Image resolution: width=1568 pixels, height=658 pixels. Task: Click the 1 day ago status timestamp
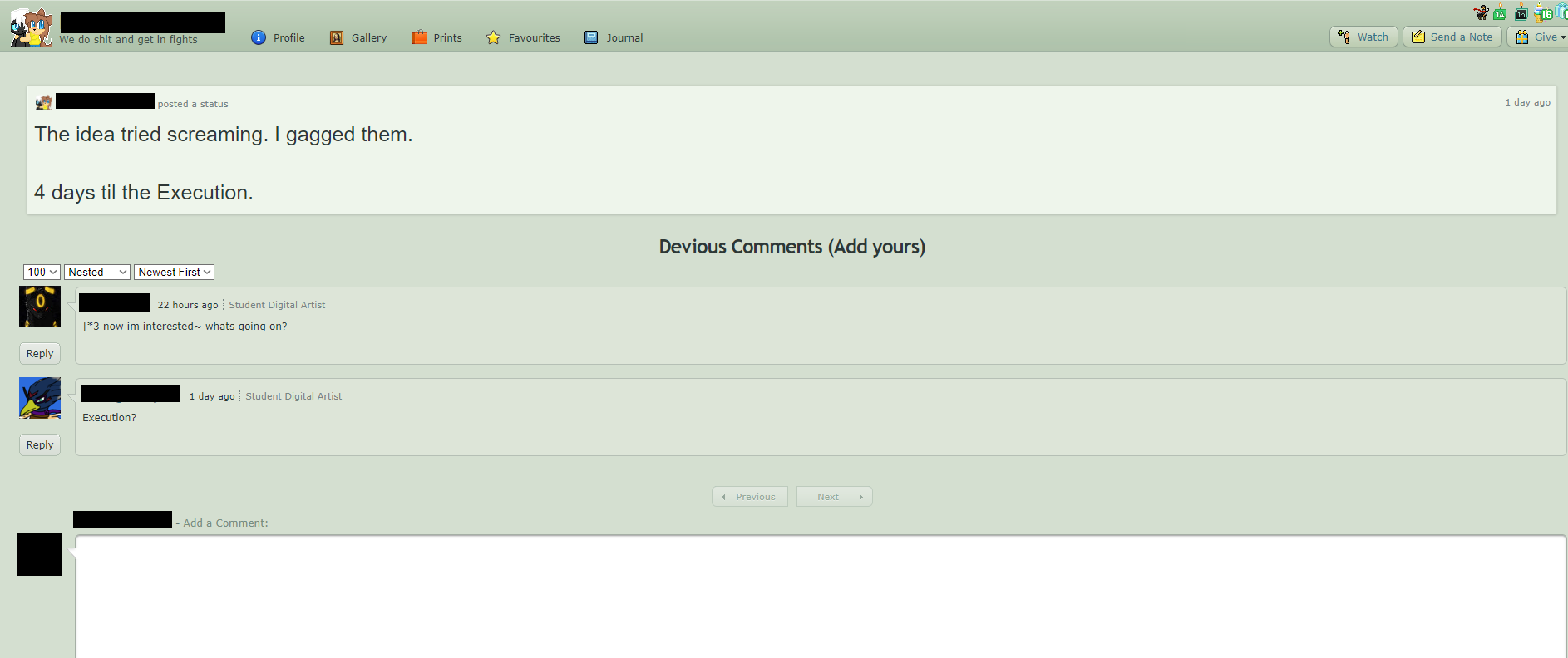coord(1527,102)
